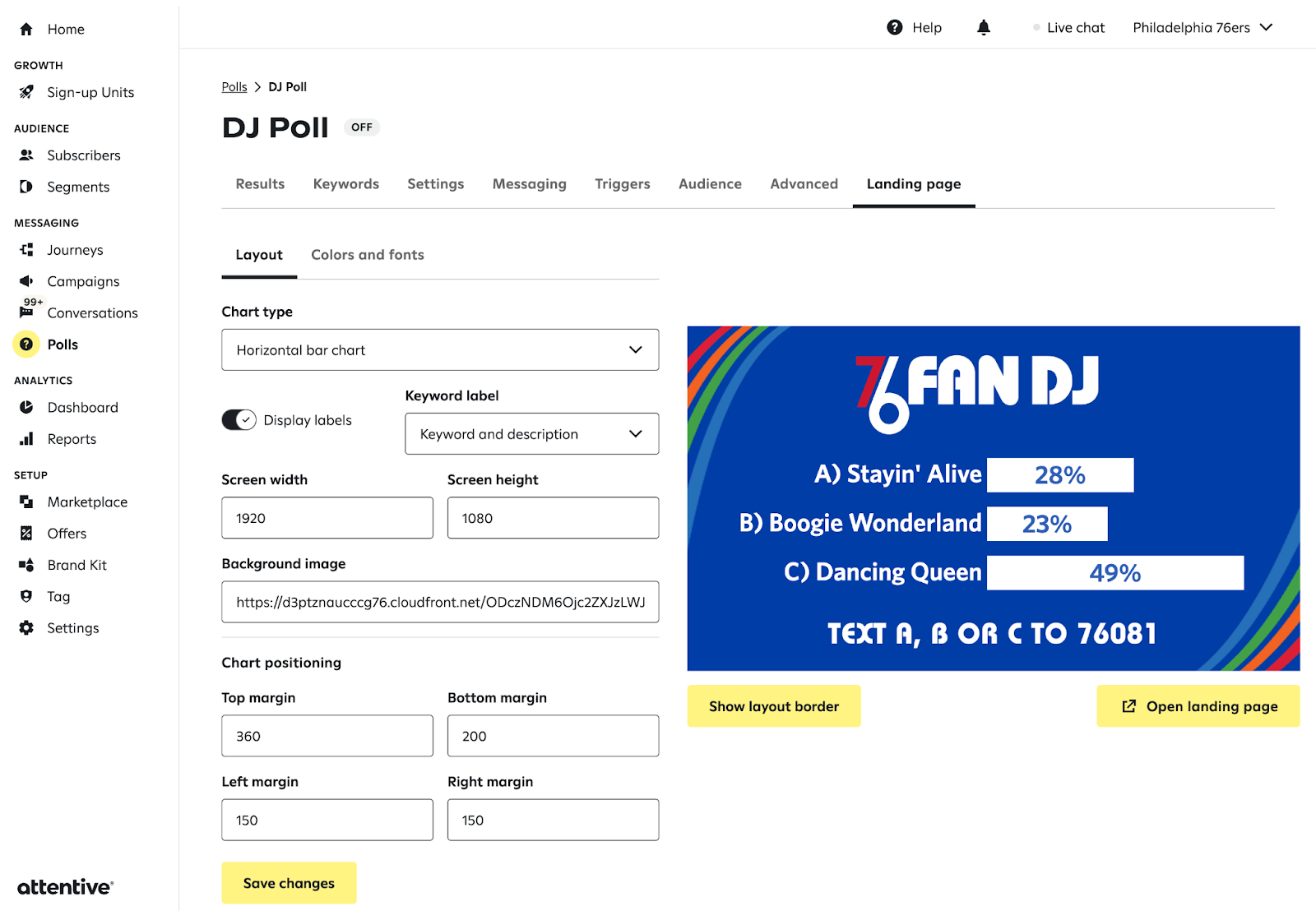Click the notification bell icon
The width and height of the screenshot is (1316, 911).
click(x=983, y=28)
